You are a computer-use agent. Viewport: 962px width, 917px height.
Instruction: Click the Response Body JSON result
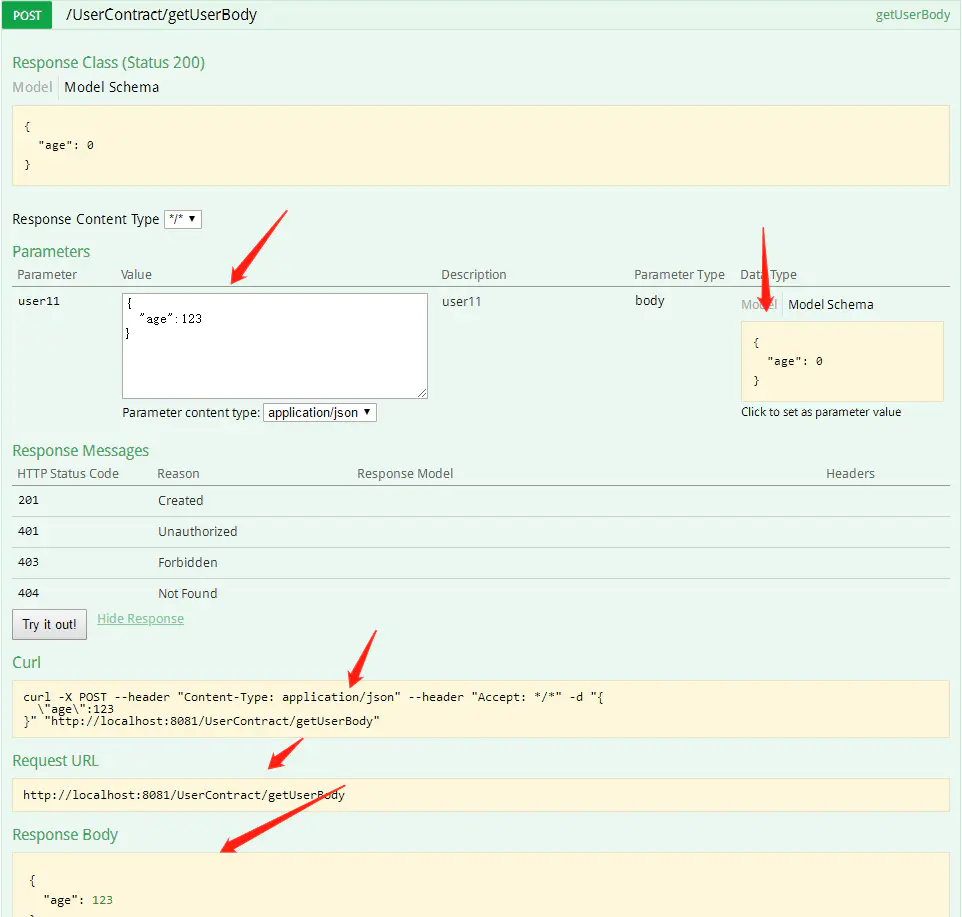(481, 886)
